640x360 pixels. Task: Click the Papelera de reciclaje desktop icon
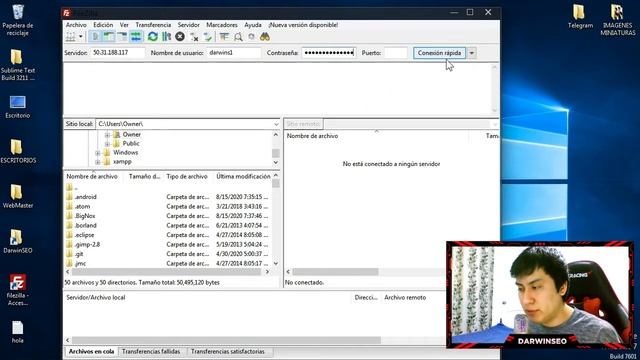pos(18,20)
